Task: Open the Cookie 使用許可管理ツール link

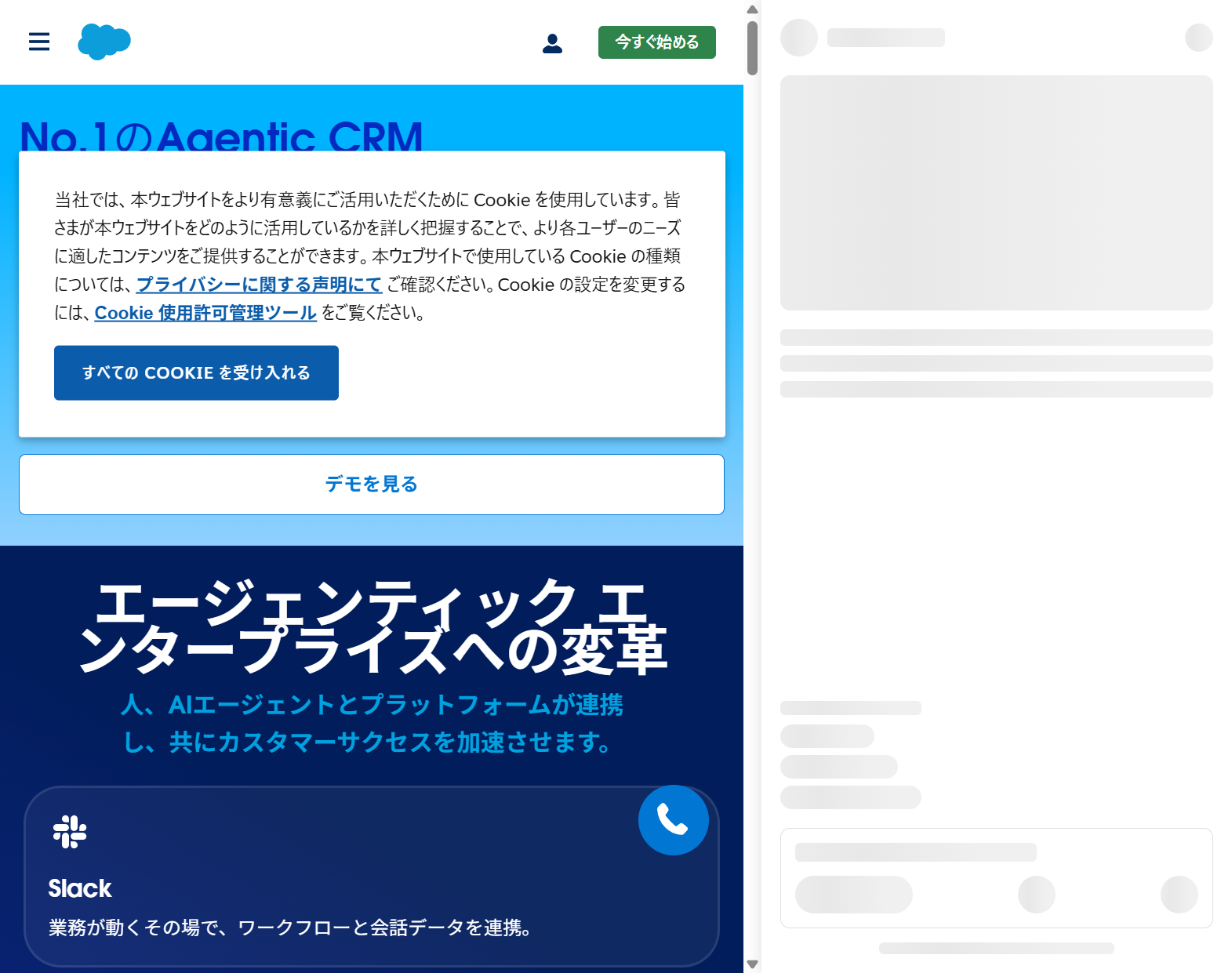Action: coord(205,313)
